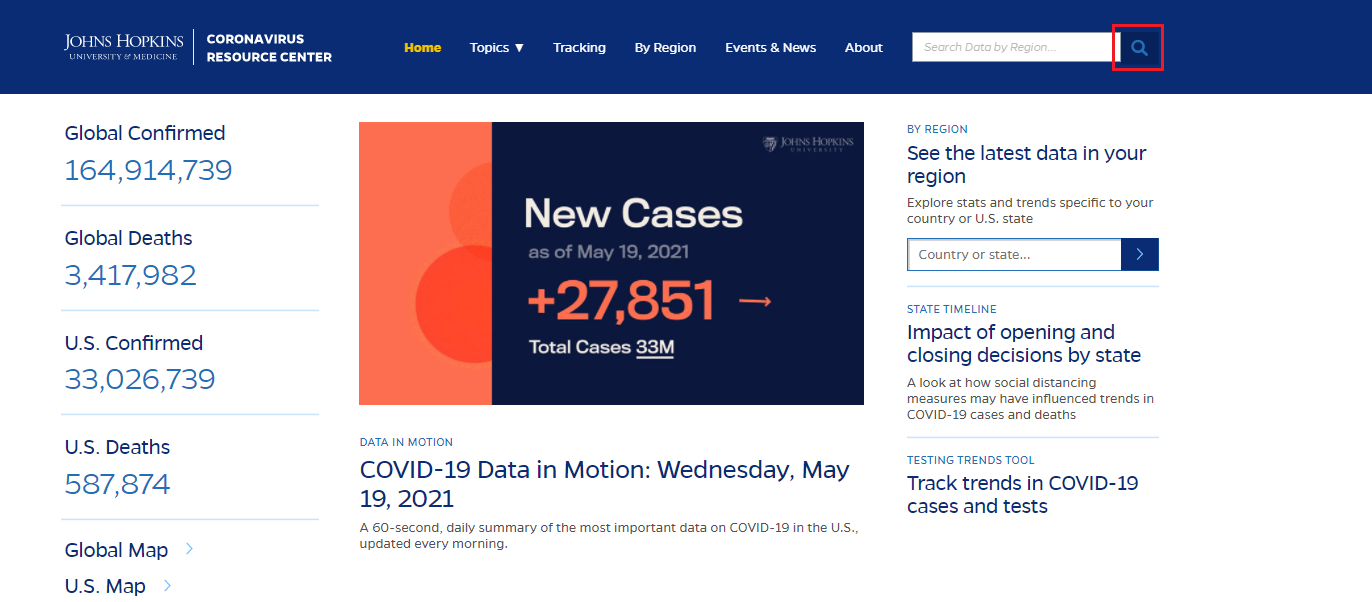
Task: Open the Global Map link
Action: click(x=116, y=550)
